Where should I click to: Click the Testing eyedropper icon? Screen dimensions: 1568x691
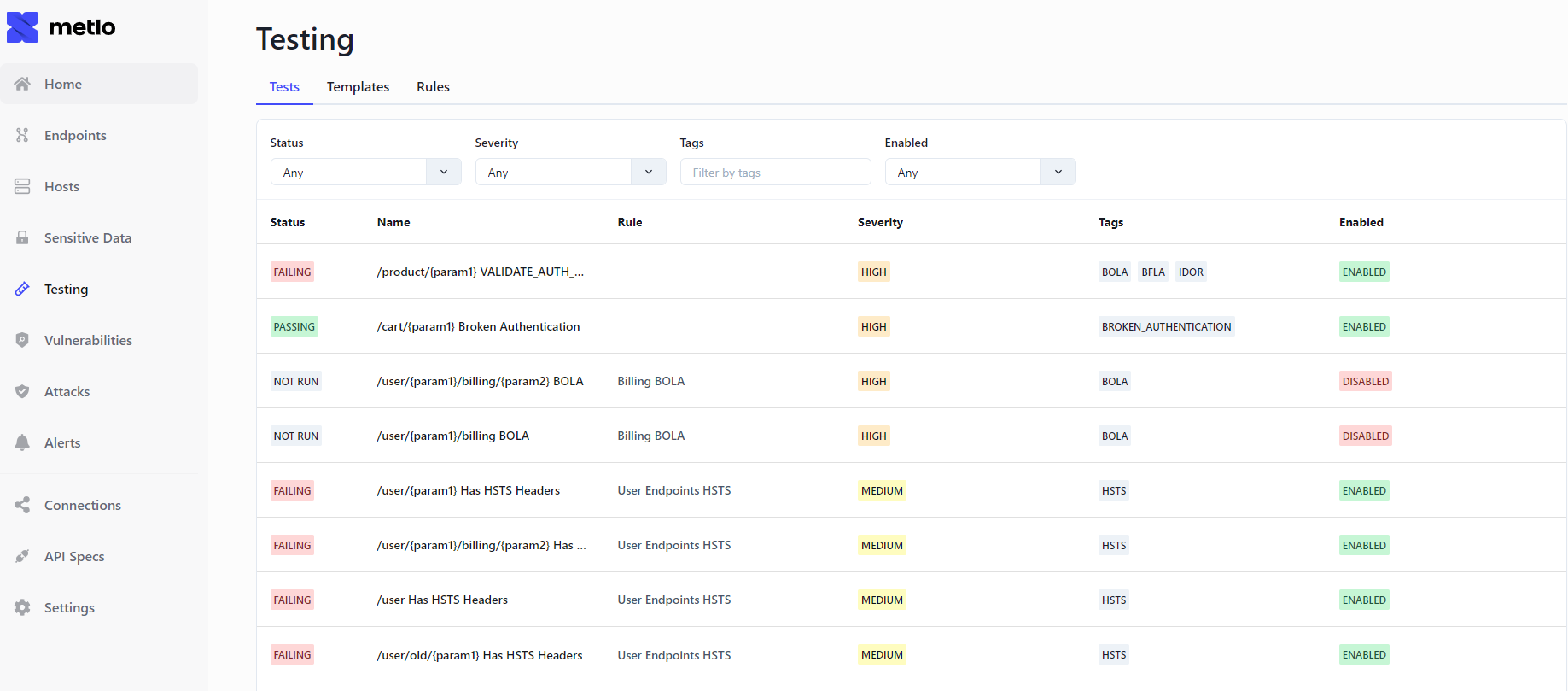click(22, 289)
